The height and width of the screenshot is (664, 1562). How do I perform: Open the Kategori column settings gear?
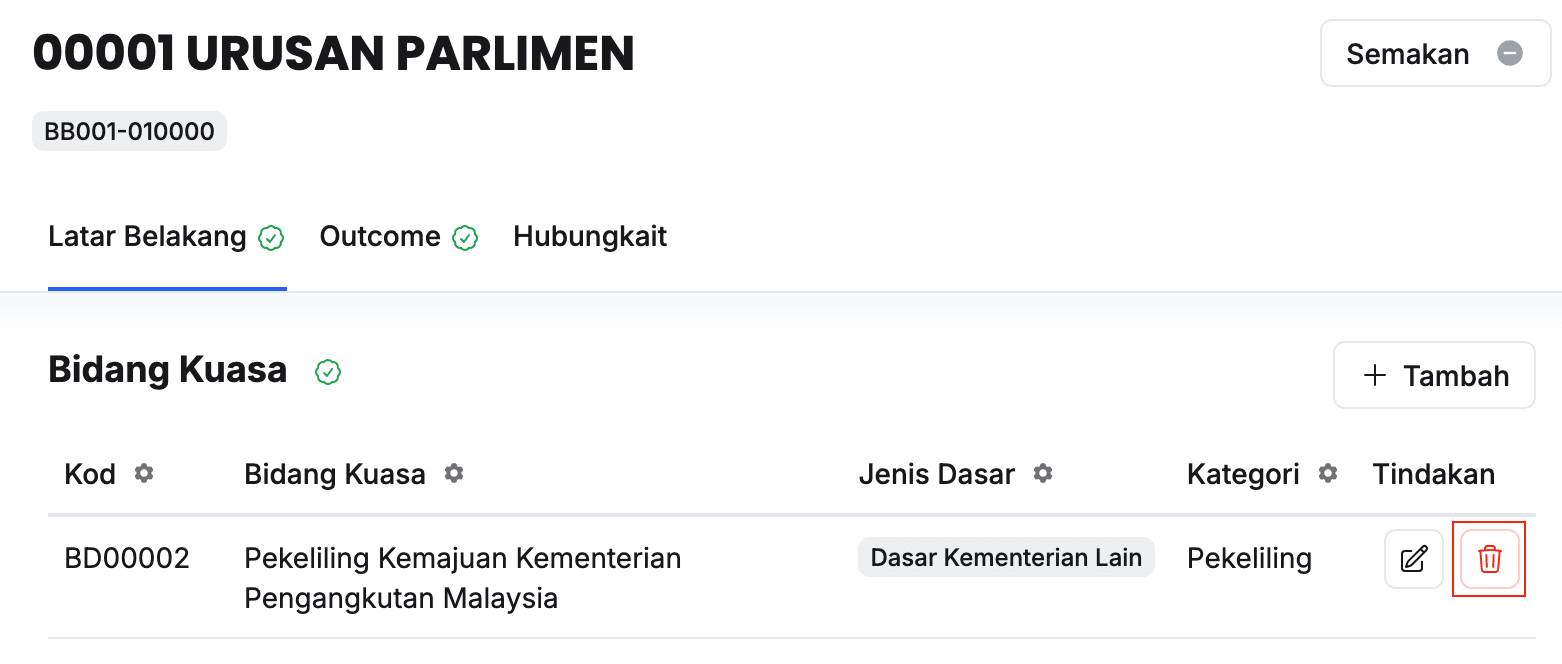point(1328,473)
